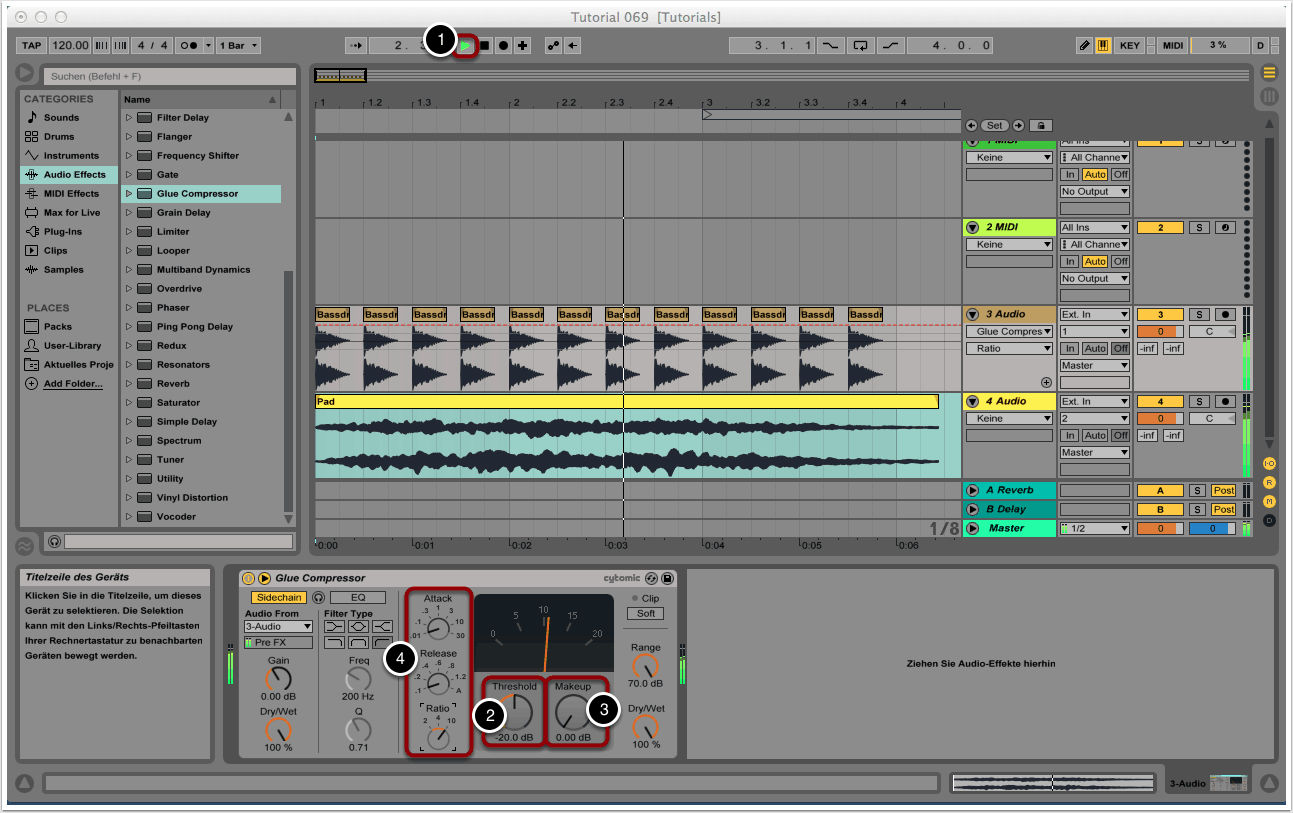Solo track 3 Audio
Viewport: 1293px width, 813px height.
(1199, 314)
